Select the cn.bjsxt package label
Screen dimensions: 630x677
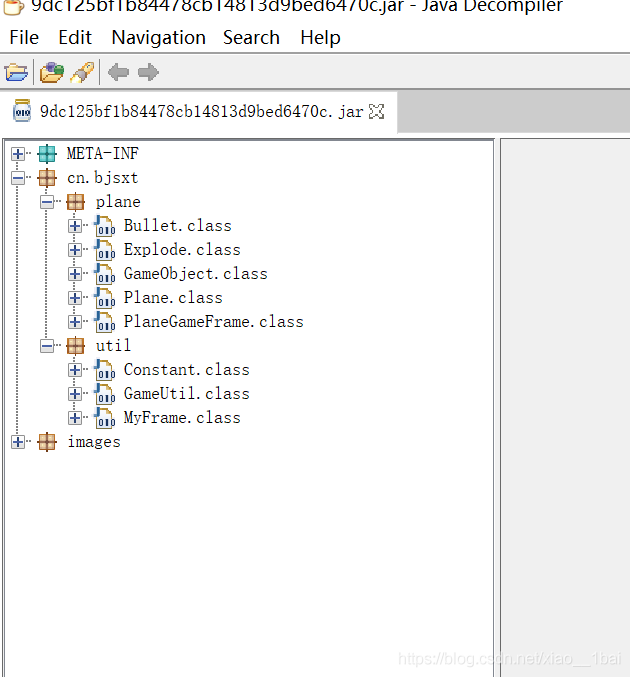pos(103,177)
